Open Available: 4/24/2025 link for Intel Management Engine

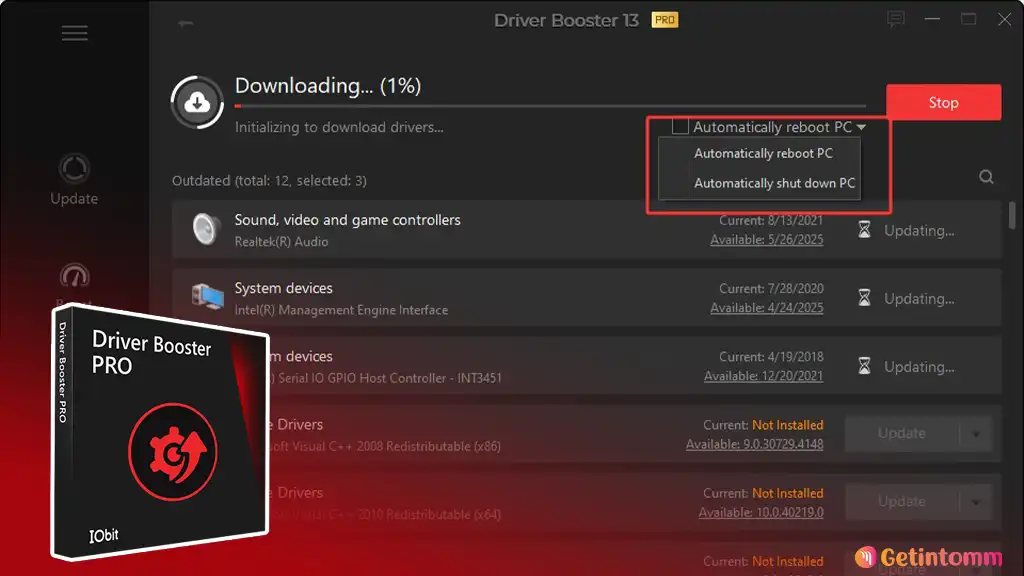767,308
